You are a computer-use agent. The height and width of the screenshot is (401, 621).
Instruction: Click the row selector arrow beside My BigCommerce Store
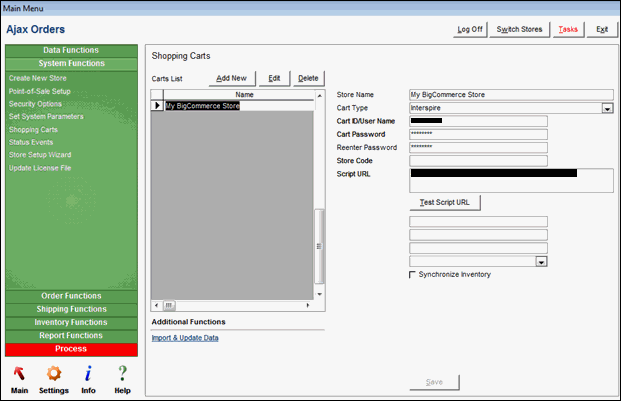(x=157, y=106)
